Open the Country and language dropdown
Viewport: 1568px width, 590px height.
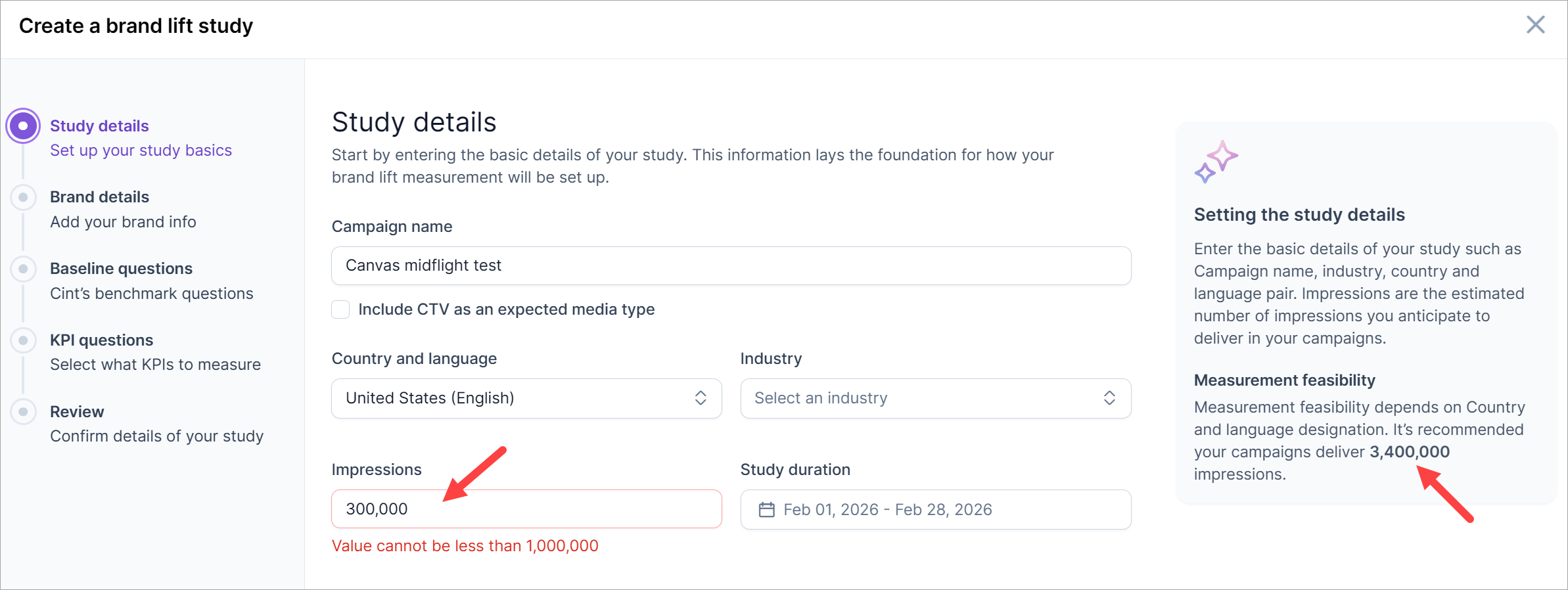[526, 398]
